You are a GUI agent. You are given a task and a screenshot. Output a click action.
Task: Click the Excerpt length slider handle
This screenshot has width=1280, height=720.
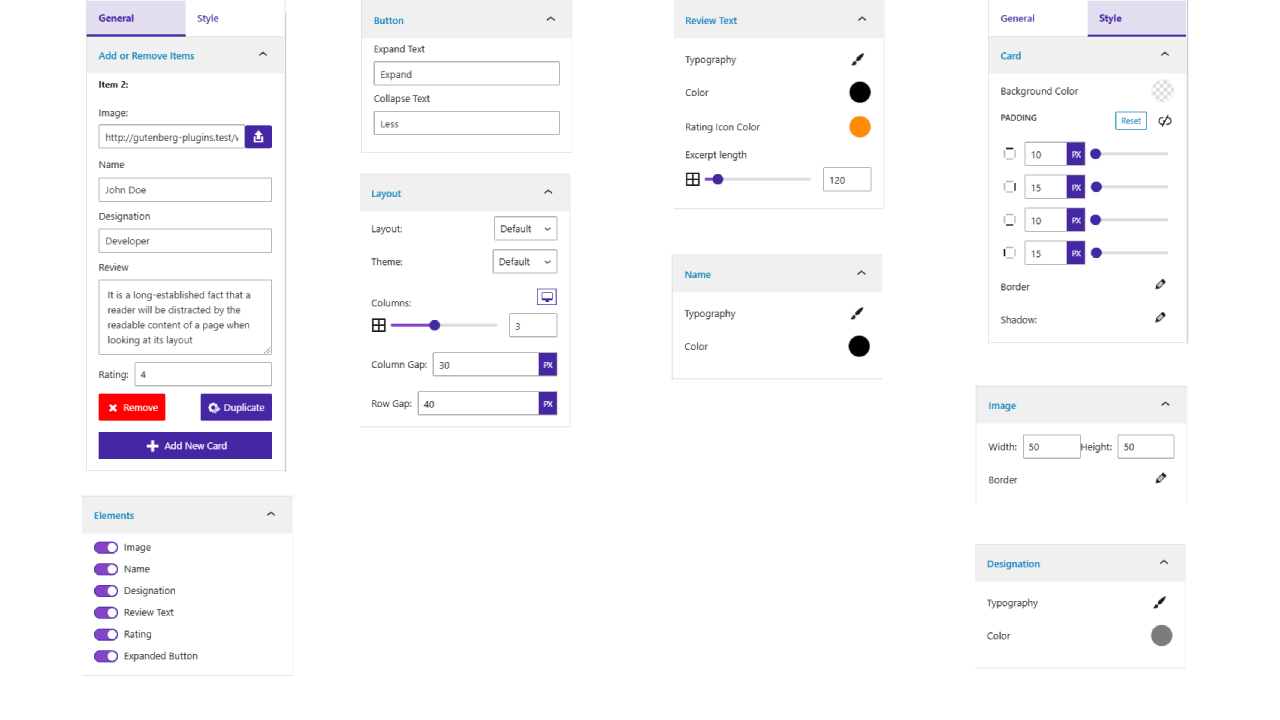[x=717, y=179]
